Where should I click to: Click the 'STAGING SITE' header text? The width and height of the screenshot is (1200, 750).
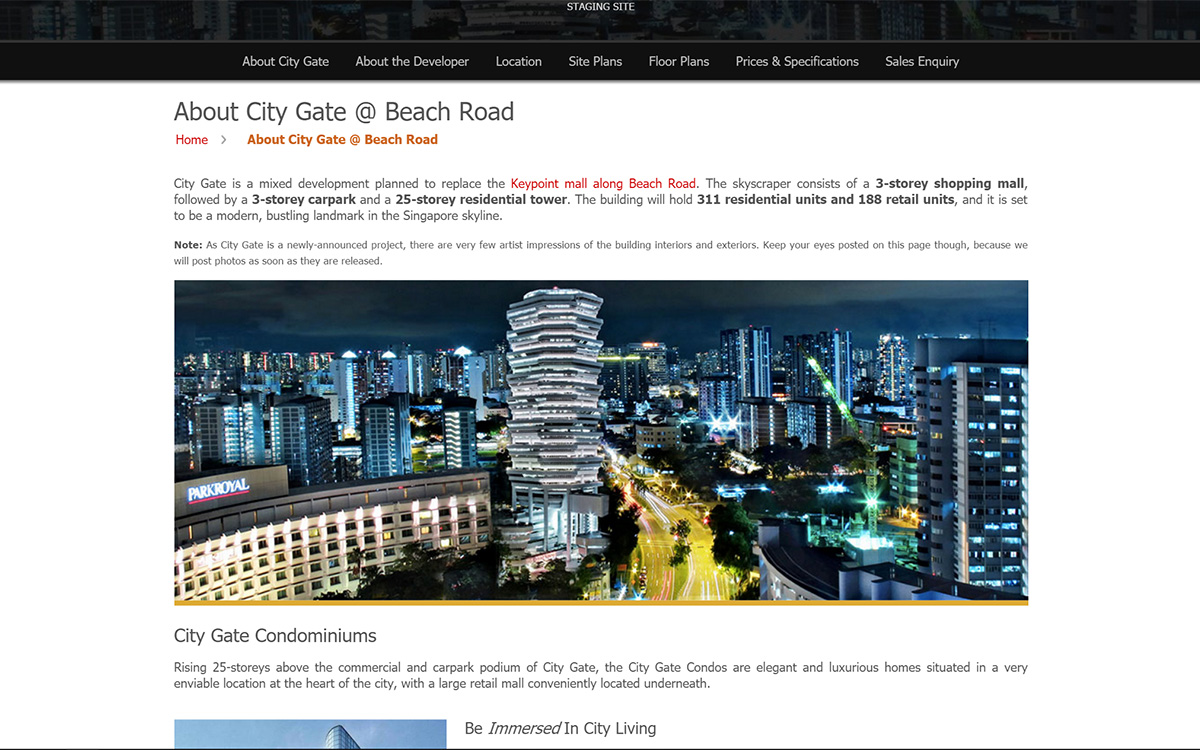pyautogui.click(x=600, y=7)
